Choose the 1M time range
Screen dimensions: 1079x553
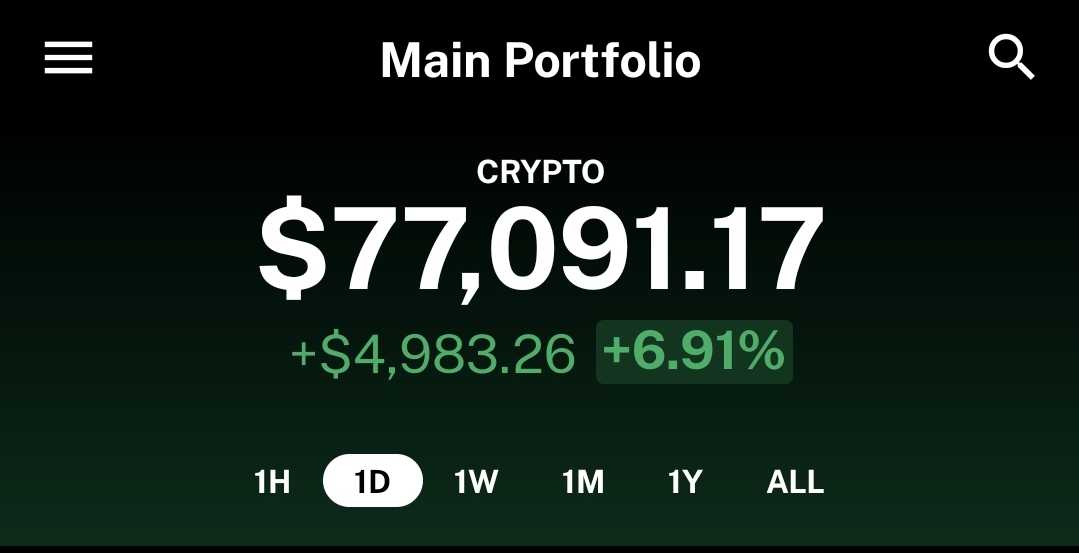583,481
